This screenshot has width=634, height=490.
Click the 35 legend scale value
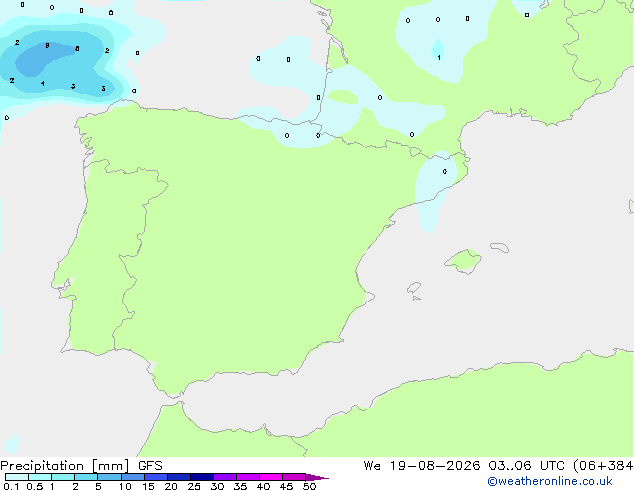point(240,486)
